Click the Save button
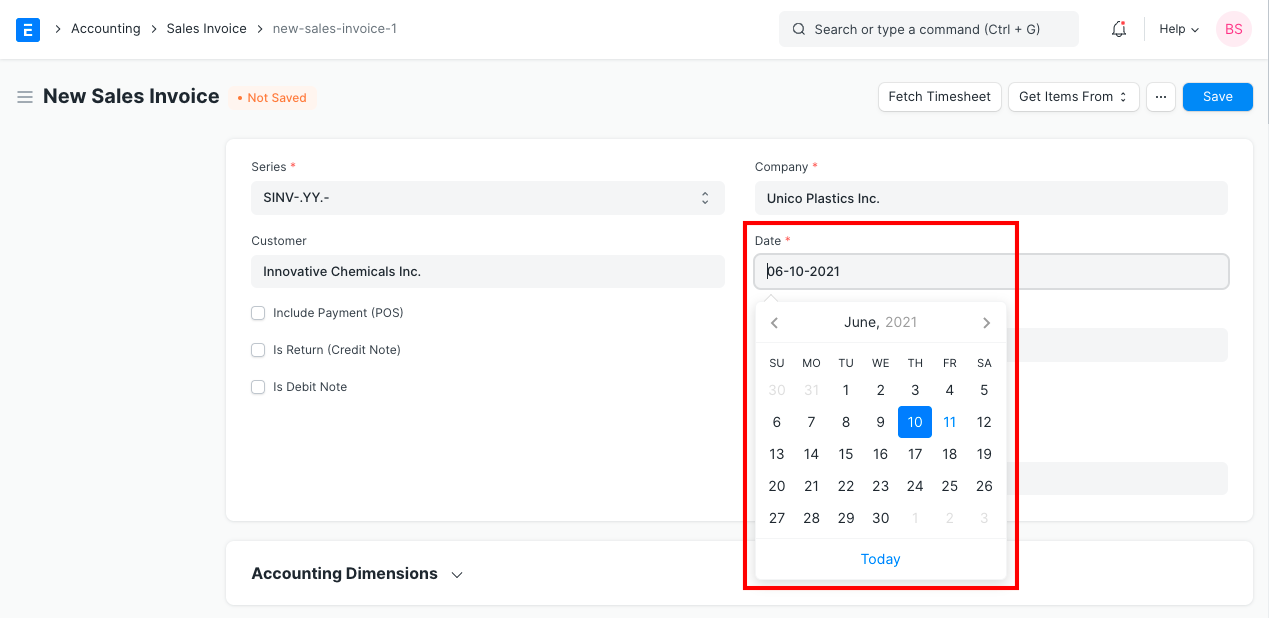The image size is (1269, 618). 1217,96
